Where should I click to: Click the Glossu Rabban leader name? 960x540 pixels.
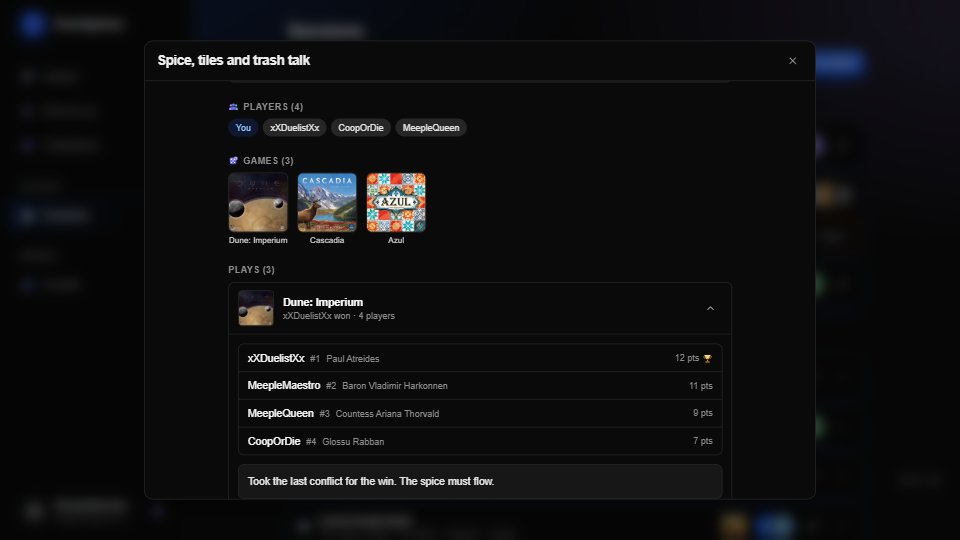(353, 441)
